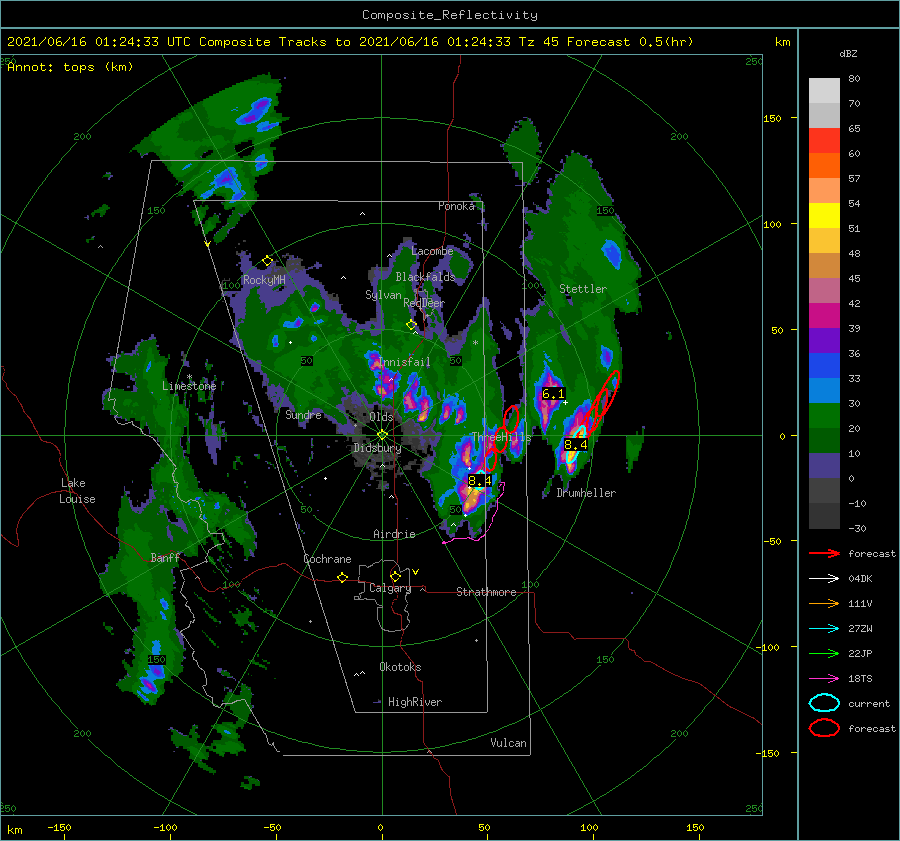Click the red forecast arrow legend icon

(x=824, y=553)
